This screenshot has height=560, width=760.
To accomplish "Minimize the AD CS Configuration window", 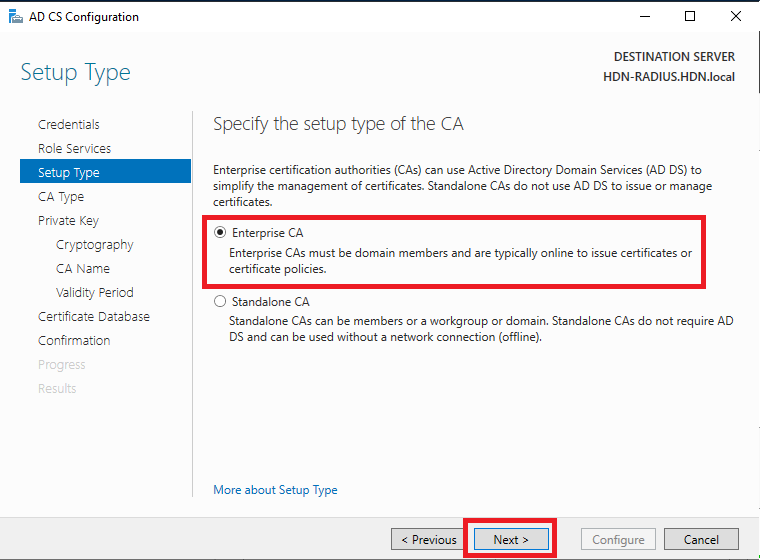I will tap(645, 16).
